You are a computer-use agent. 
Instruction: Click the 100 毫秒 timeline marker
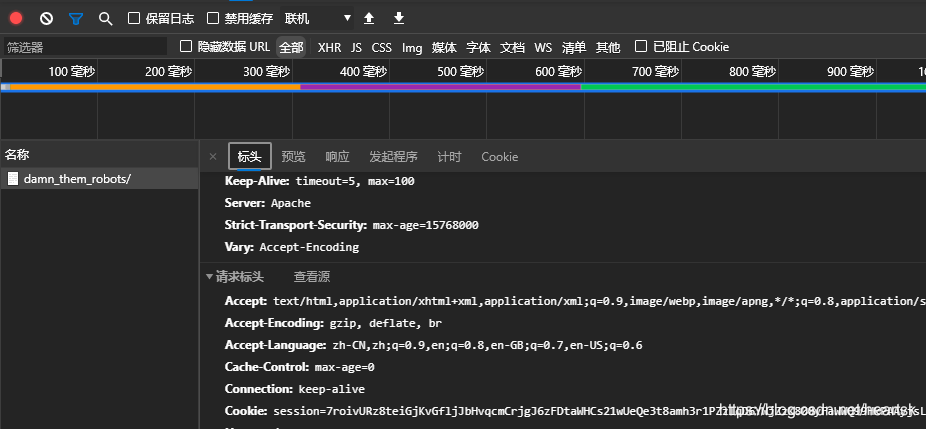[x=71, y=72]
